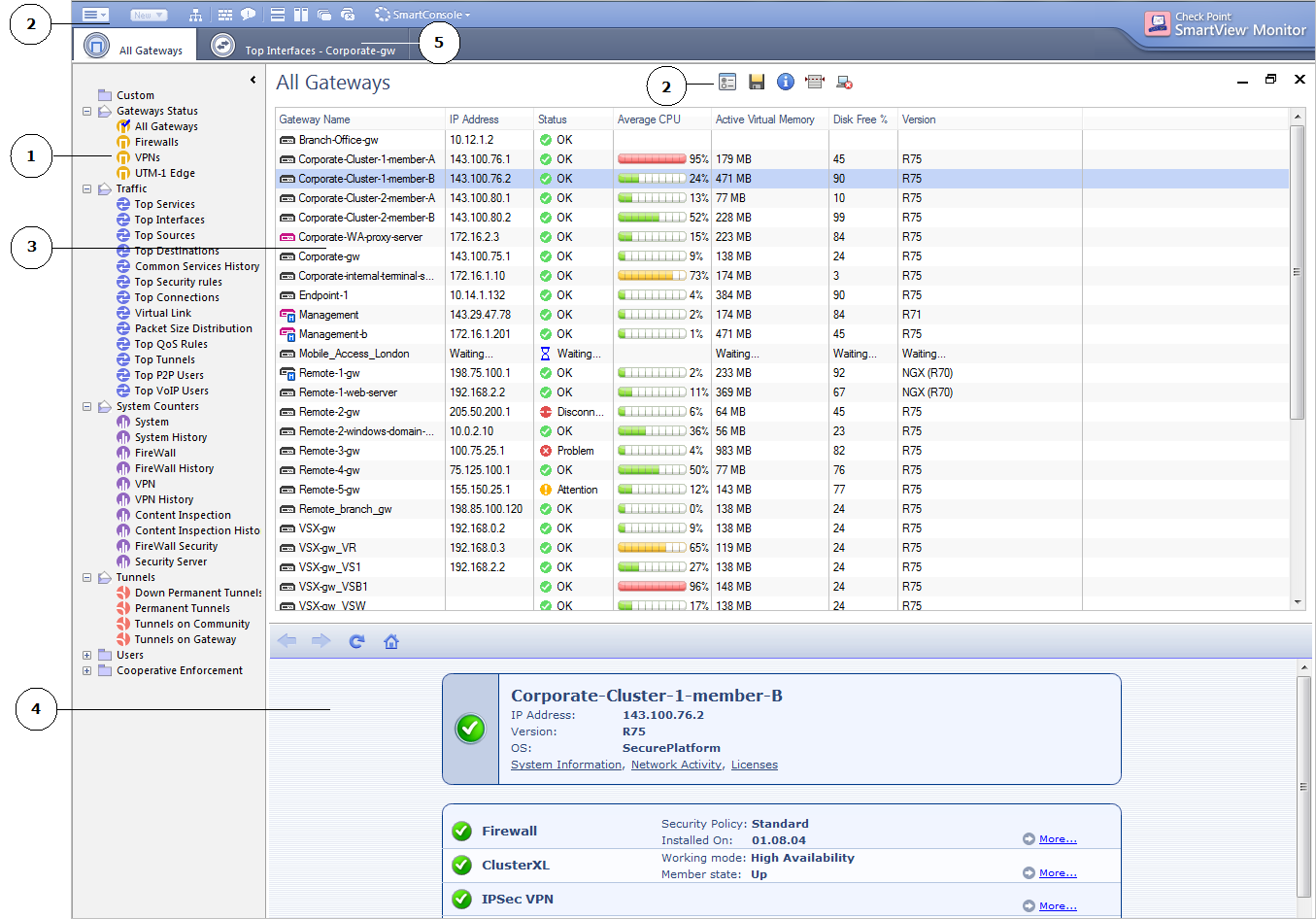Open Tunnels on Gateway view

pyautogui.click(x=186, y=639)
